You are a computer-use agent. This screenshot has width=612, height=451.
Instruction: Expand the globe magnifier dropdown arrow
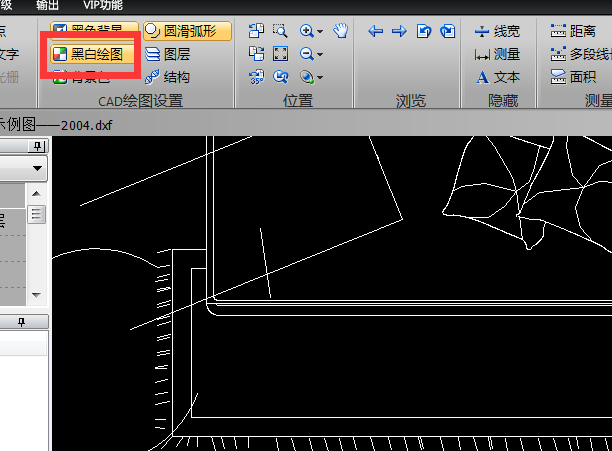point(320,78)
